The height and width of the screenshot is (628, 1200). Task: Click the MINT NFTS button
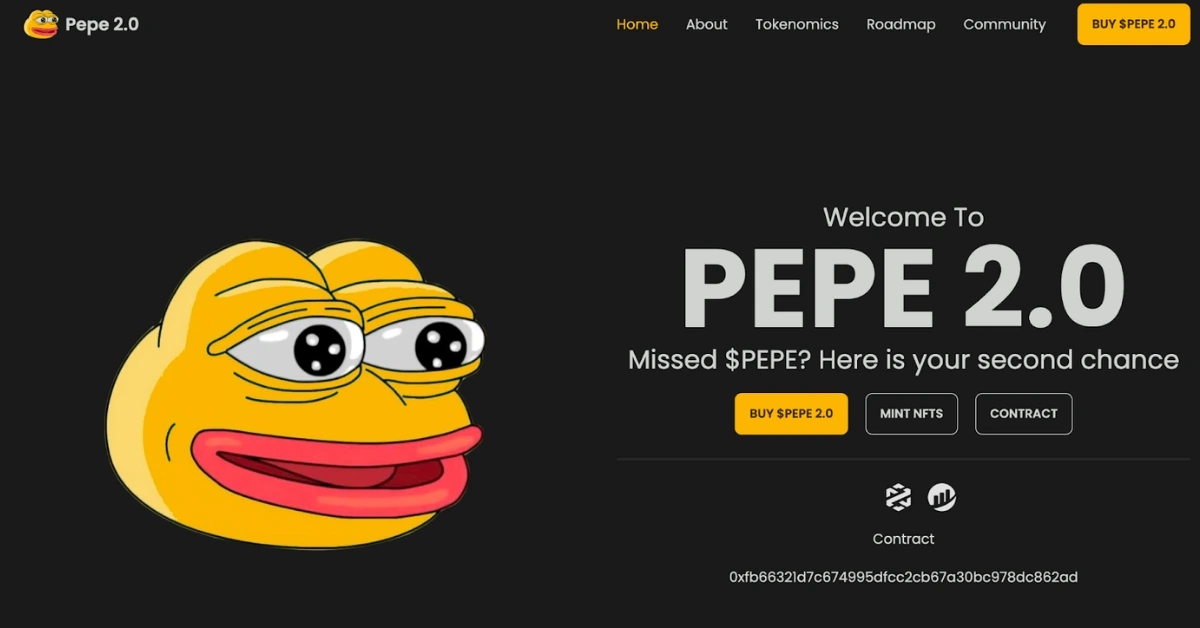coord(911,413)
